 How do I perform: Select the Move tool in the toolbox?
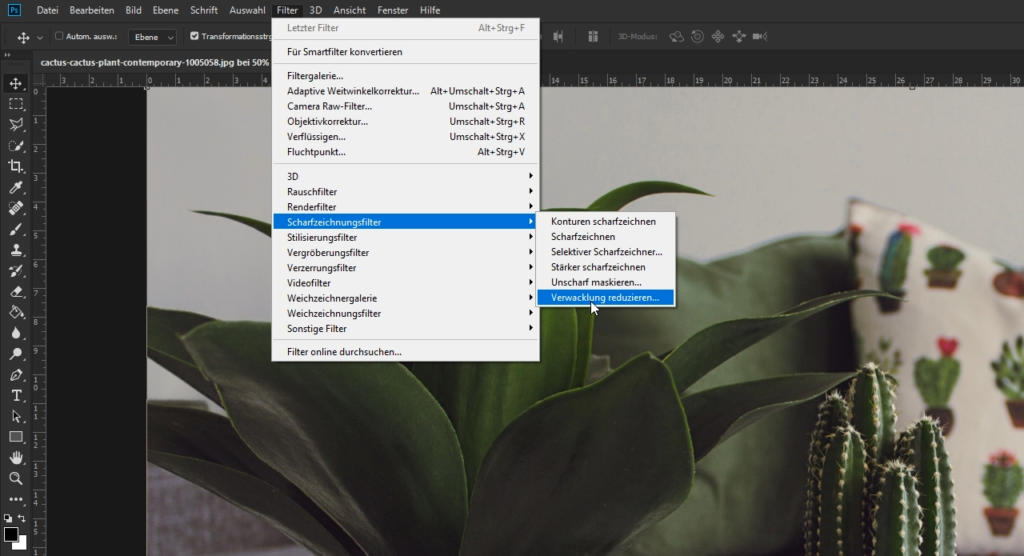tap(16, 83)
